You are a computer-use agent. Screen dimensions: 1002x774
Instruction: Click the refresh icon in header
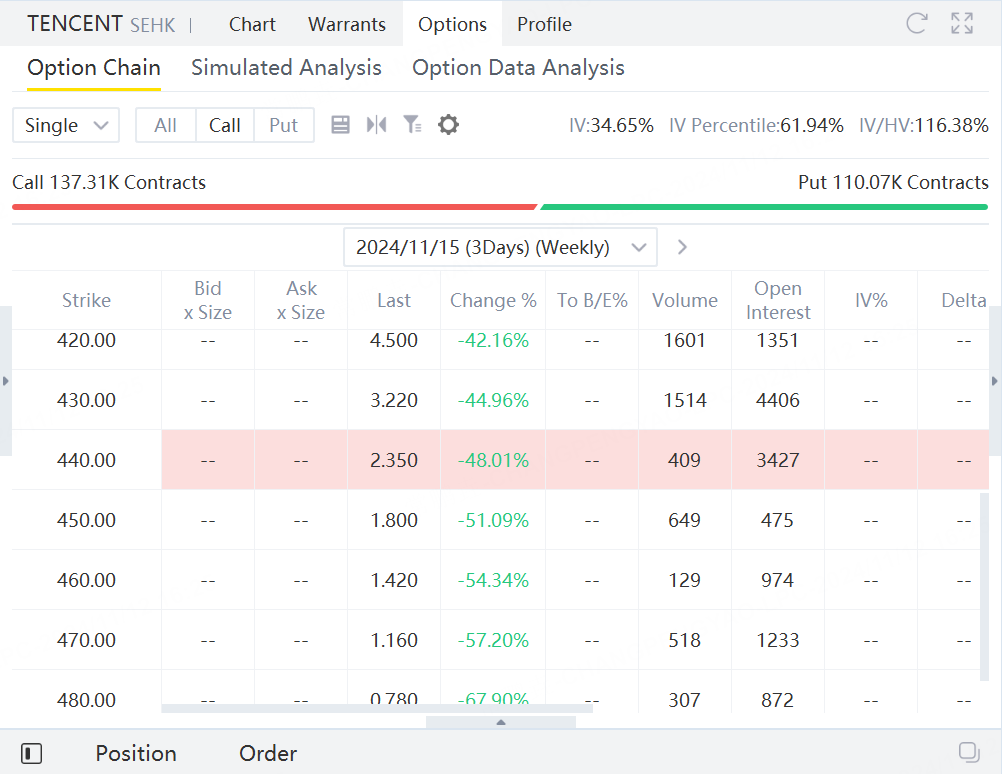916,24
